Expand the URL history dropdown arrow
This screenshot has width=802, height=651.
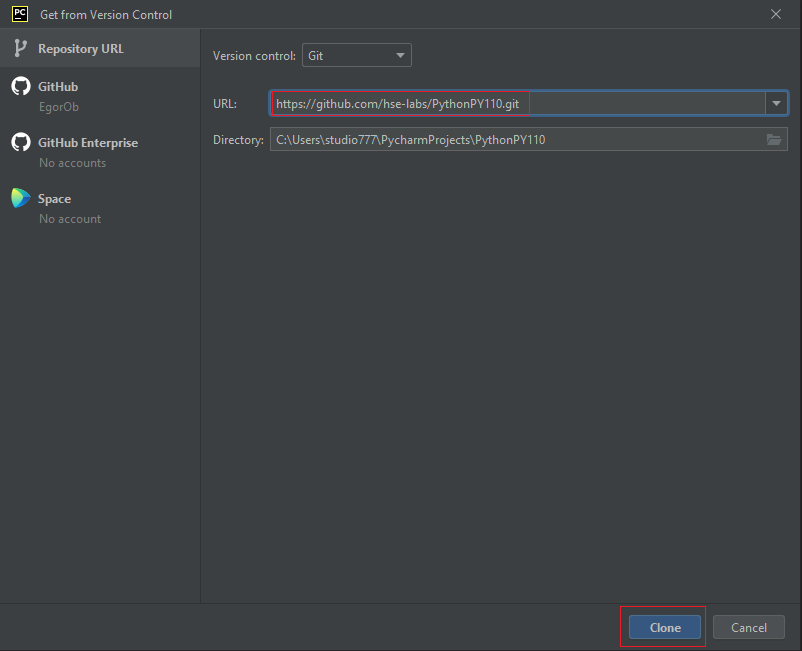[776, 104]
